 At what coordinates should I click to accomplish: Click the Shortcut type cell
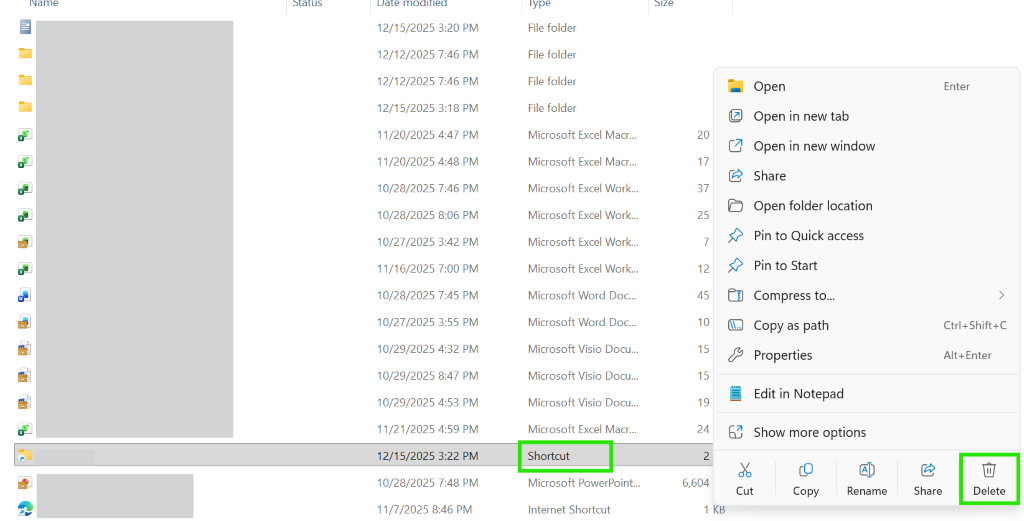coord(549,456)
